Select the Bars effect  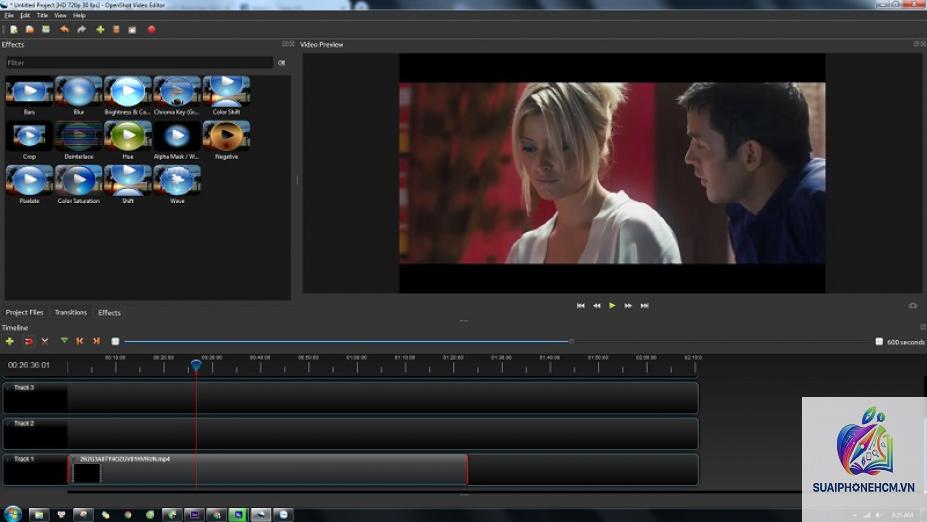point(29,96)
